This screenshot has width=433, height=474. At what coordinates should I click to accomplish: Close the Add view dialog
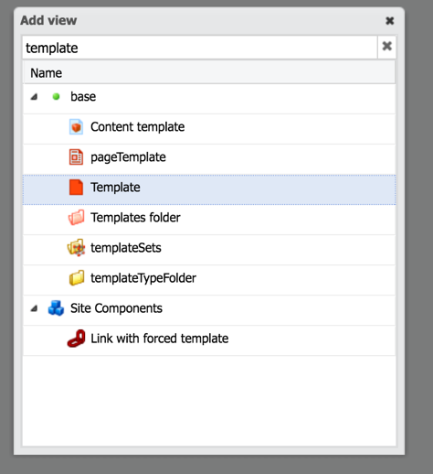pyautogui.click(x=390, y=21)
